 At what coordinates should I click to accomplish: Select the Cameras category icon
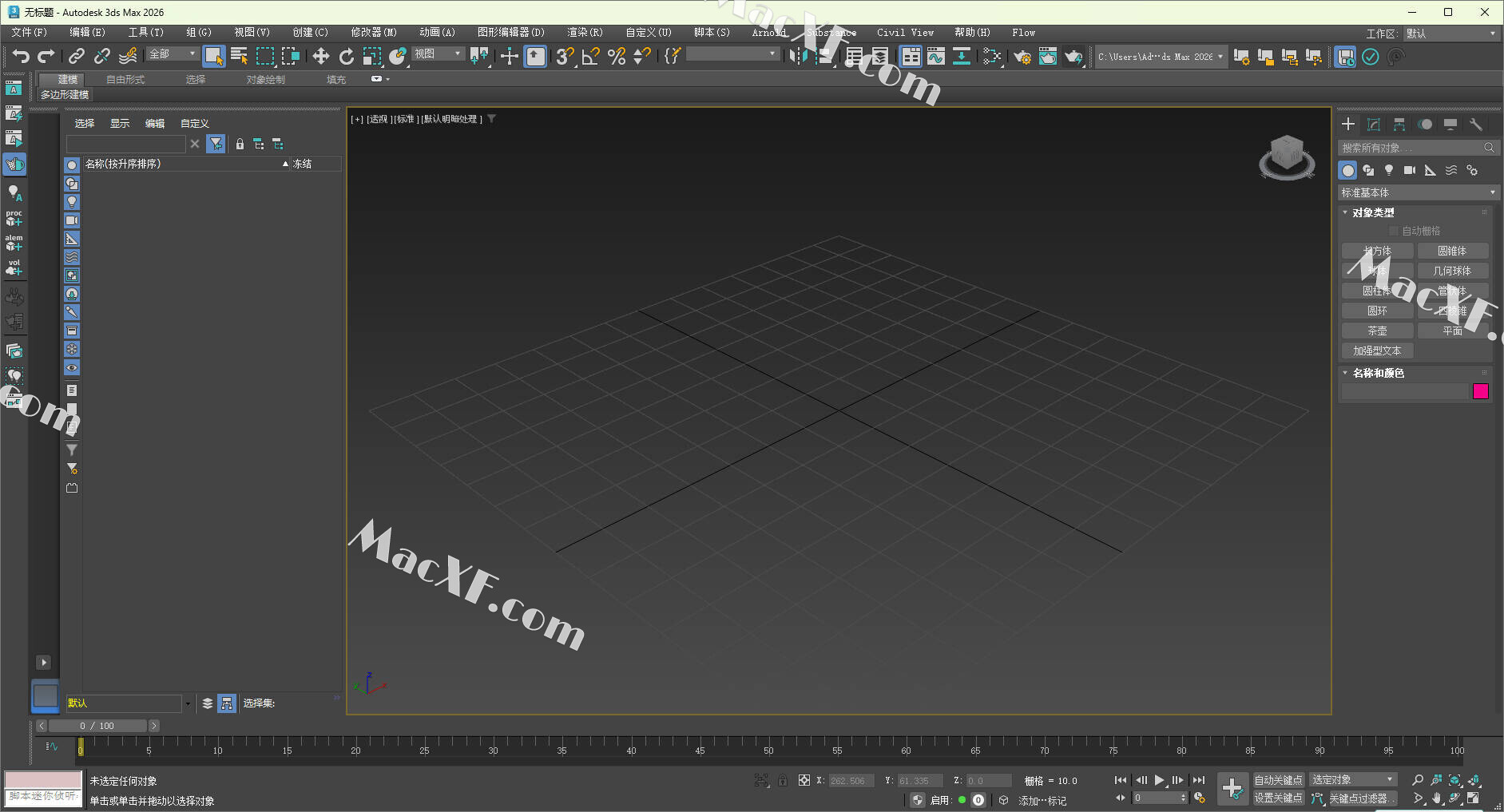(x=1410, y=170)
